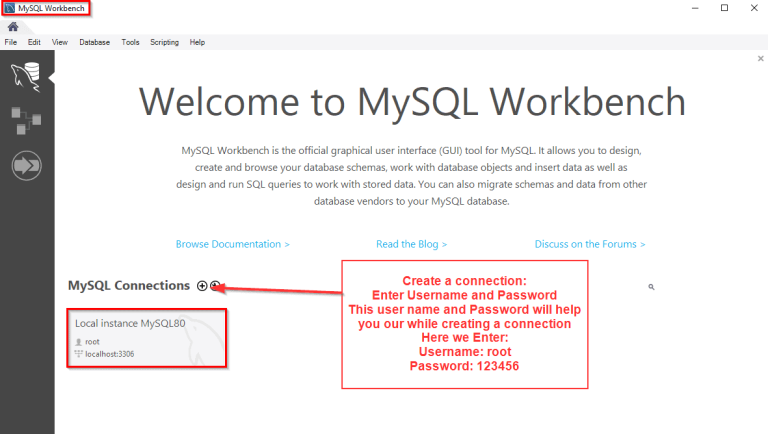Follow the Browse Documentation link

coord(233,244)
